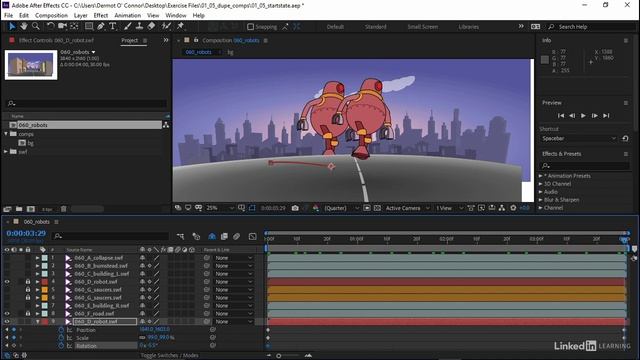640x360 pixels.
Task: Open the (Quarter) resolution dropdown
Action: [341, 208]
